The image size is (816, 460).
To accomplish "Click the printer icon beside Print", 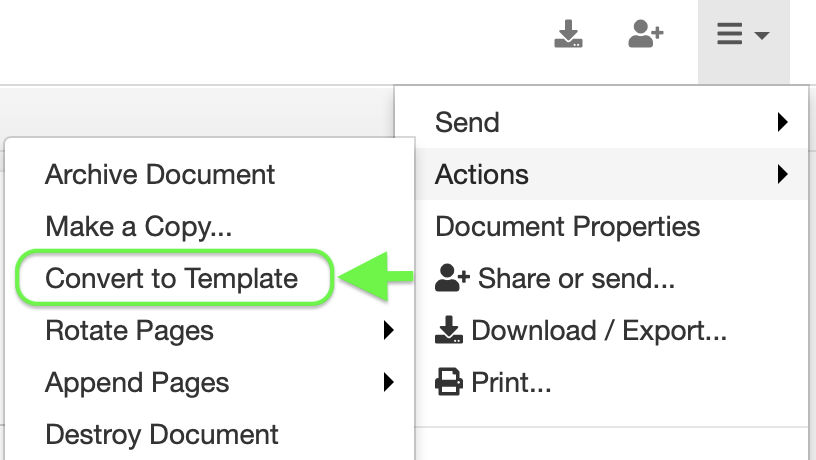I will [450, 382].
